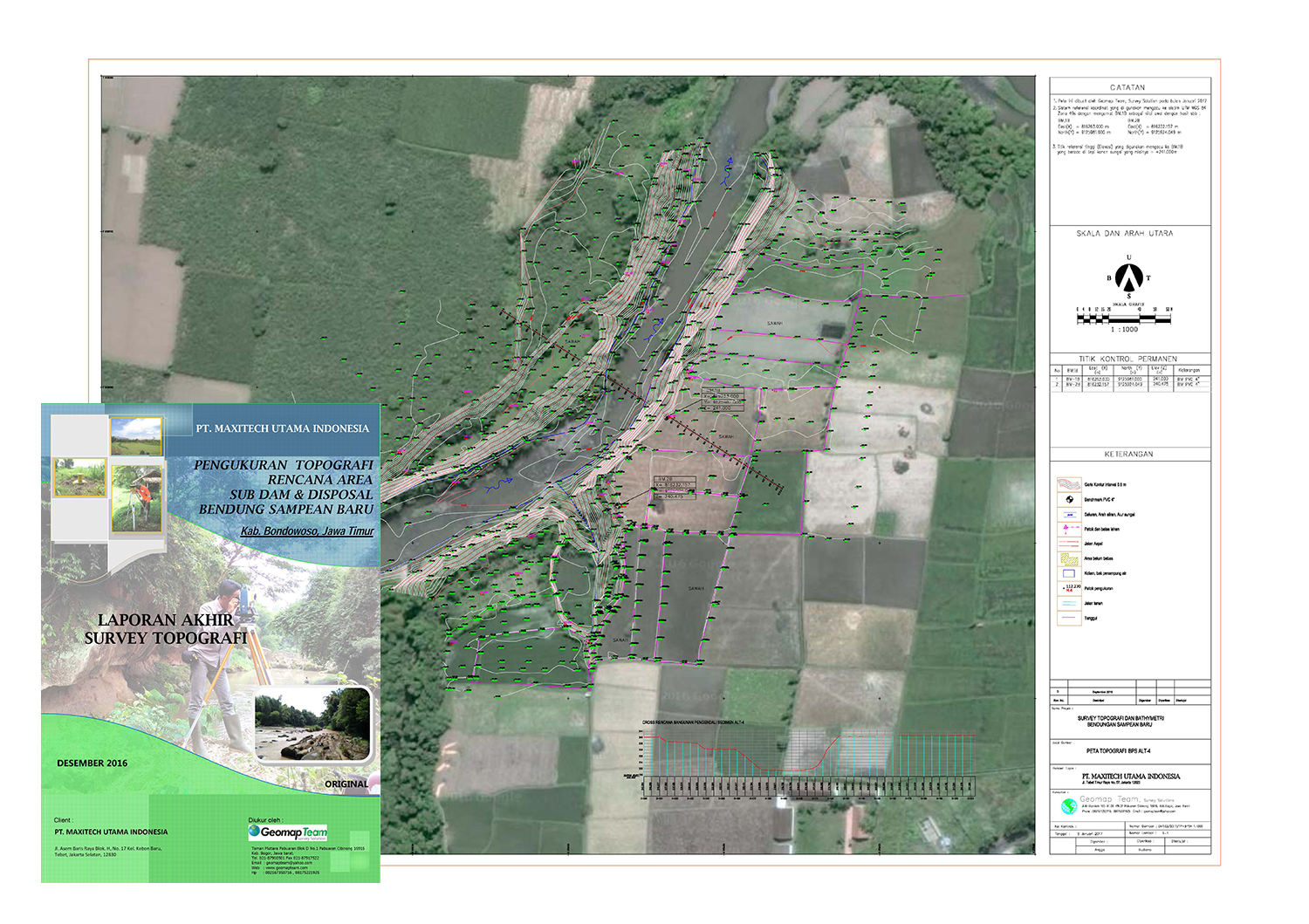The height and width of the screenshot is (924, 1309).
Task: Click the Kolam blue rectangle legend symbol
Action: pos(1069,573)
